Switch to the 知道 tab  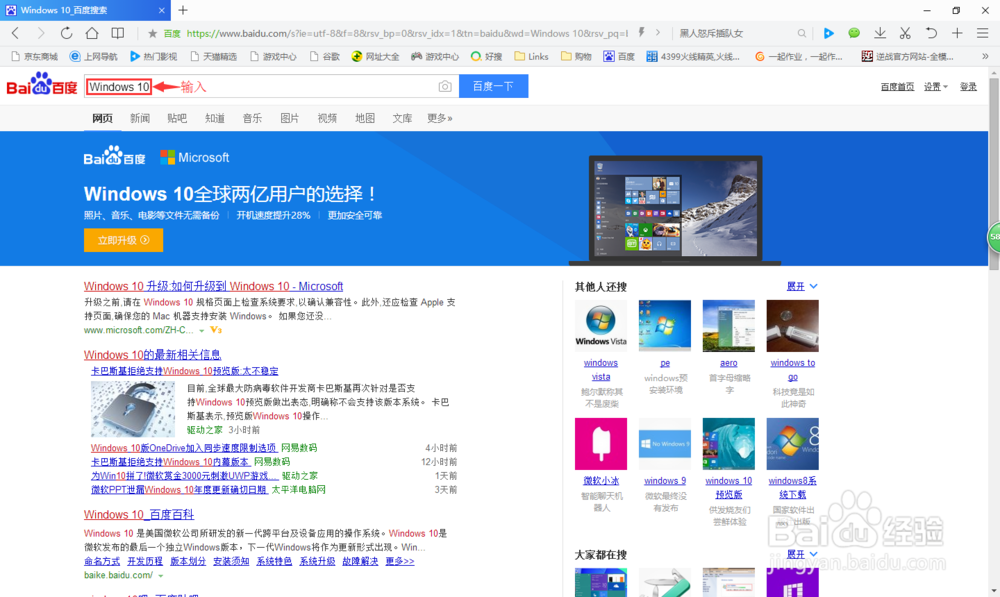215,118
